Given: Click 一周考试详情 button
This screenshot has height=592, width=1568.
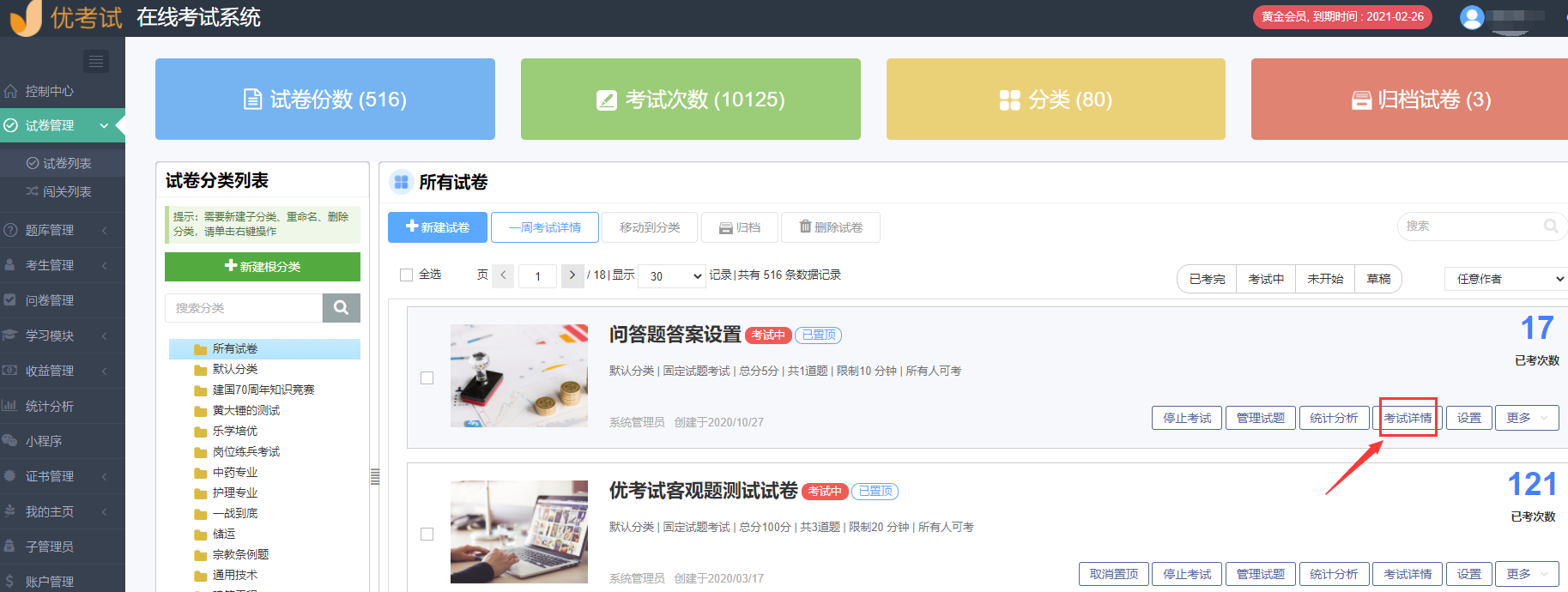Looking at the screenshot, I should point(545,227).
